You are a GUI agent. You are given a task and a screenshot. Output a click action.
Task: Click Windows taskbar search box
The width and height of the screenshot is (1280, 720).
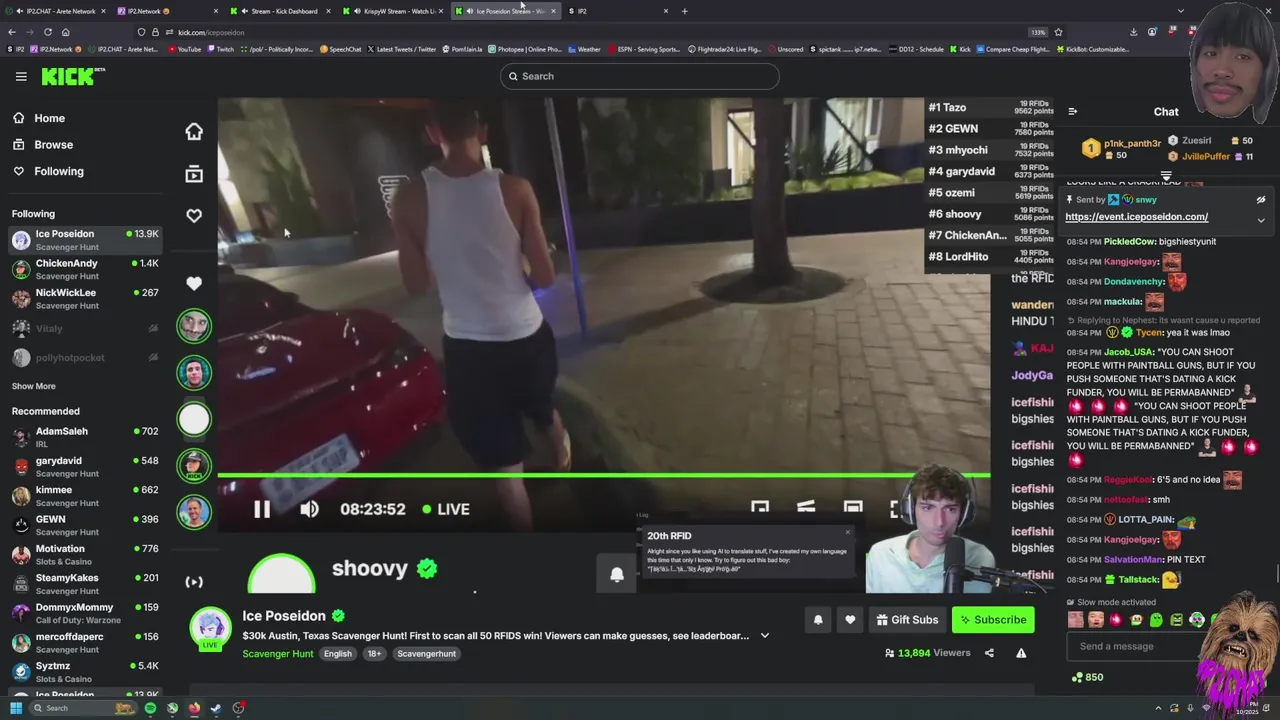82,708
